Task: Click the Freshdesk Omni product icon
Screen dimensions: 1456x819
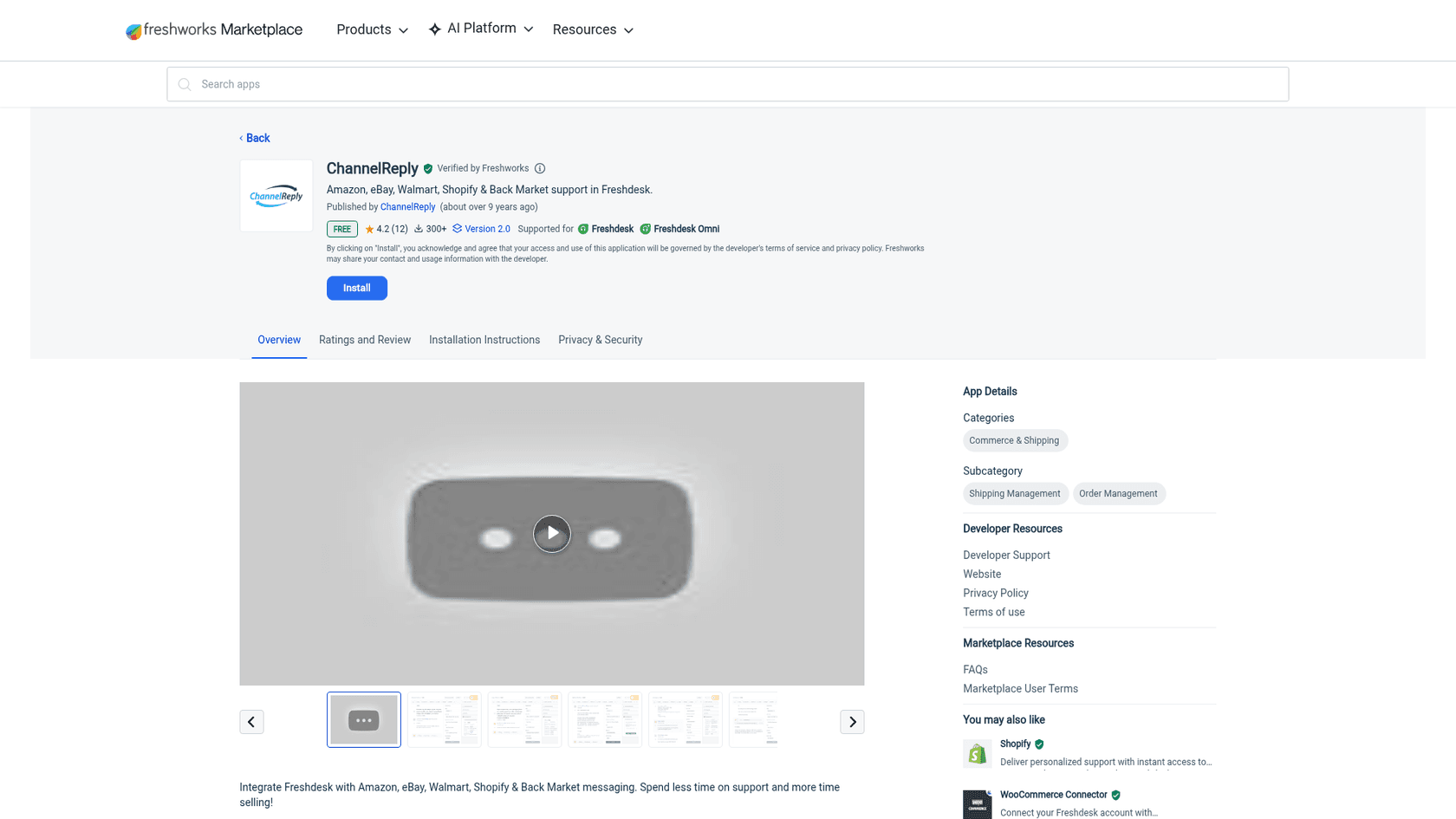Action: (x=645, y=230)
